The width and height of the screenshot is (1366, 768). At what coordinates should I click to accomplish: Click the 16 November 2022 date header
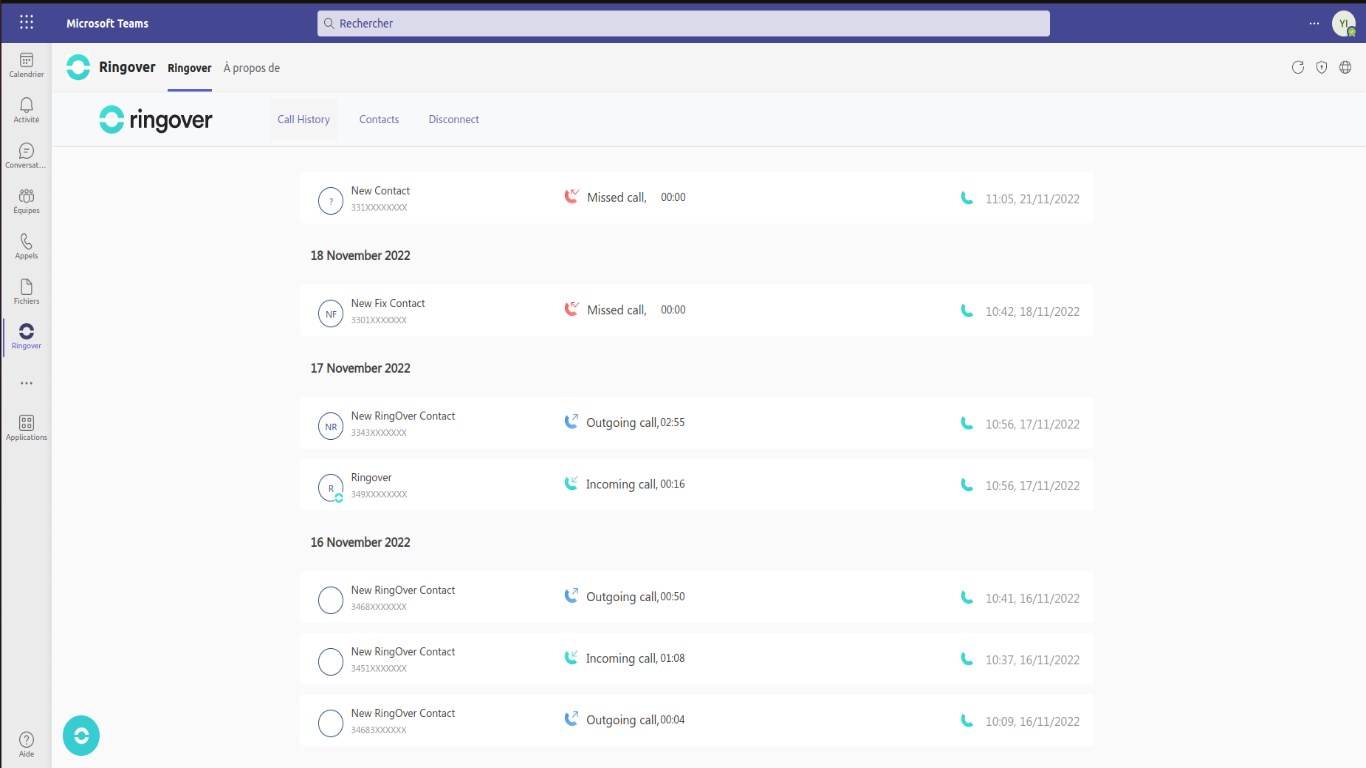coord(360,542)
